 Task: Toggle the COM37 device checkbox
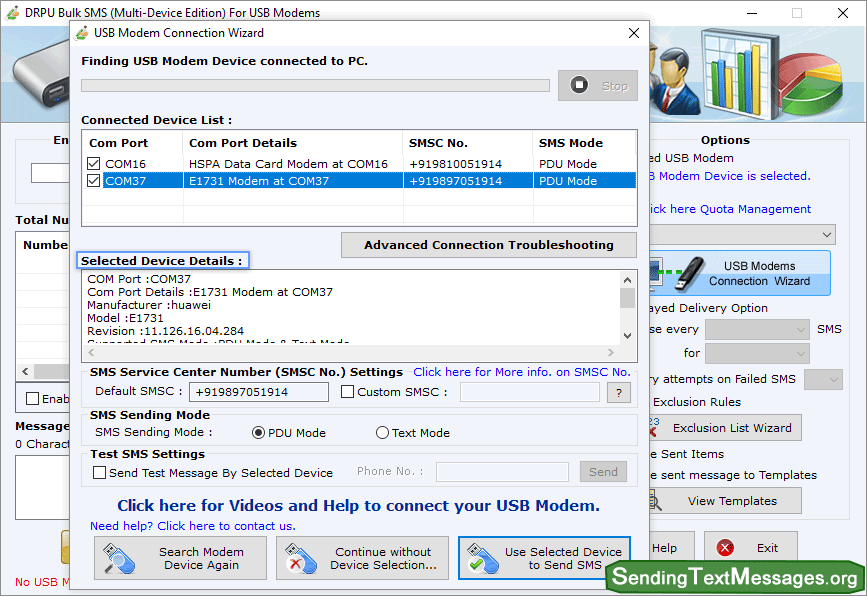point(93,181)
